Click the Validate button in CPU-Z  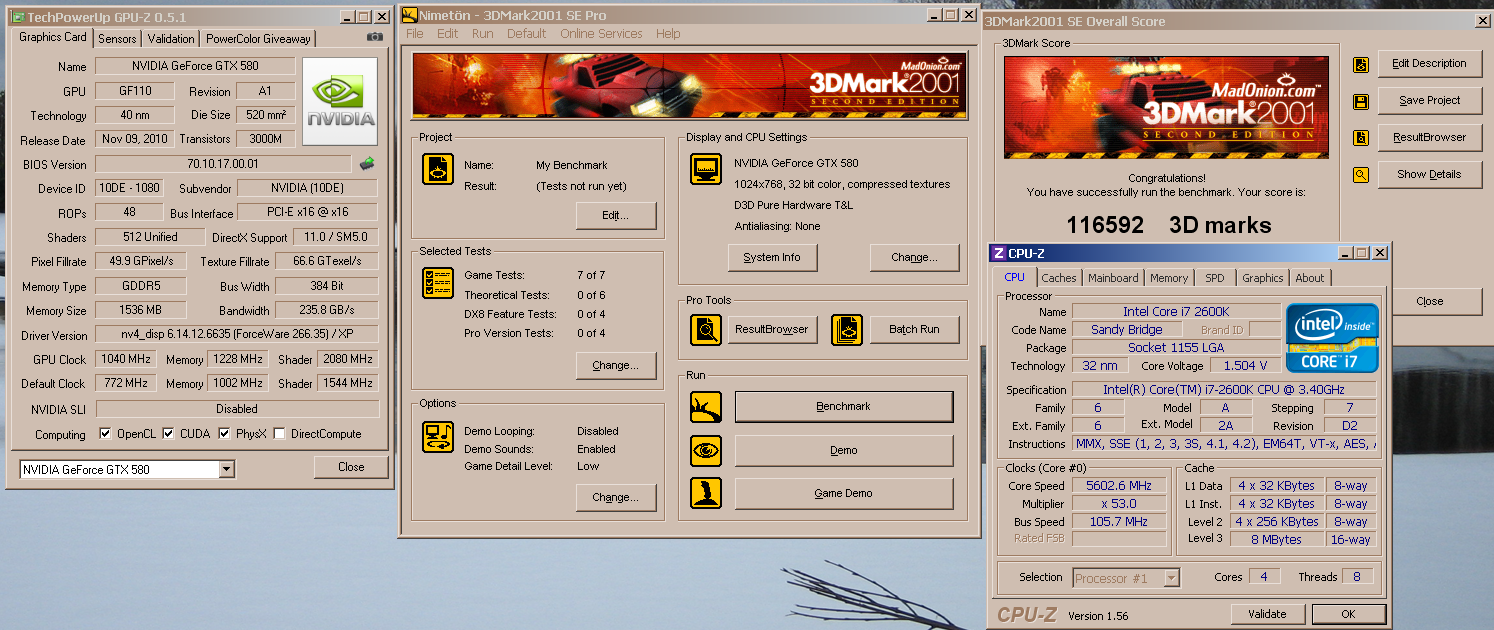(x=1267, y=614)
